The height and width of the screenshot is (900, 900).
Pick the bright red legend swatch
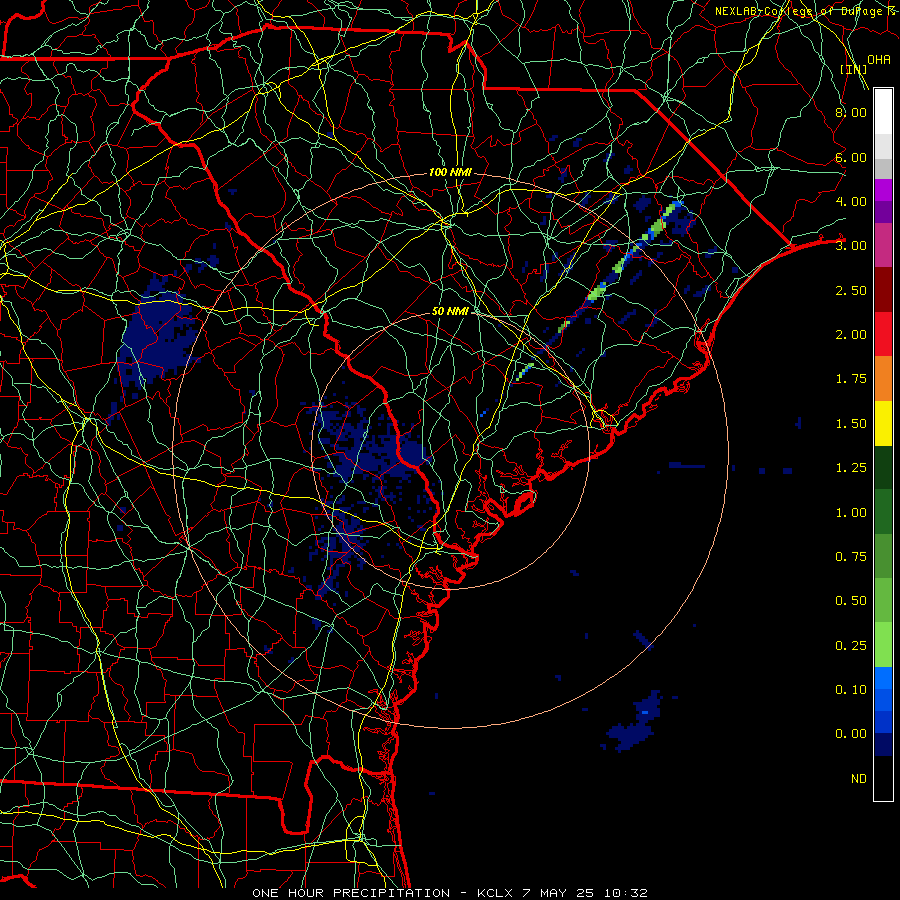[883, 335]
